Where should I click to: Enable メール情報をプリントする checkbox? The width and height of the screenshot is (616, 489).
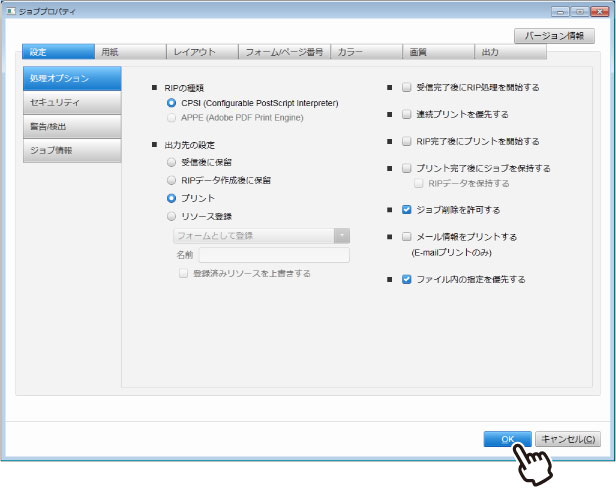tap(407, 237)
